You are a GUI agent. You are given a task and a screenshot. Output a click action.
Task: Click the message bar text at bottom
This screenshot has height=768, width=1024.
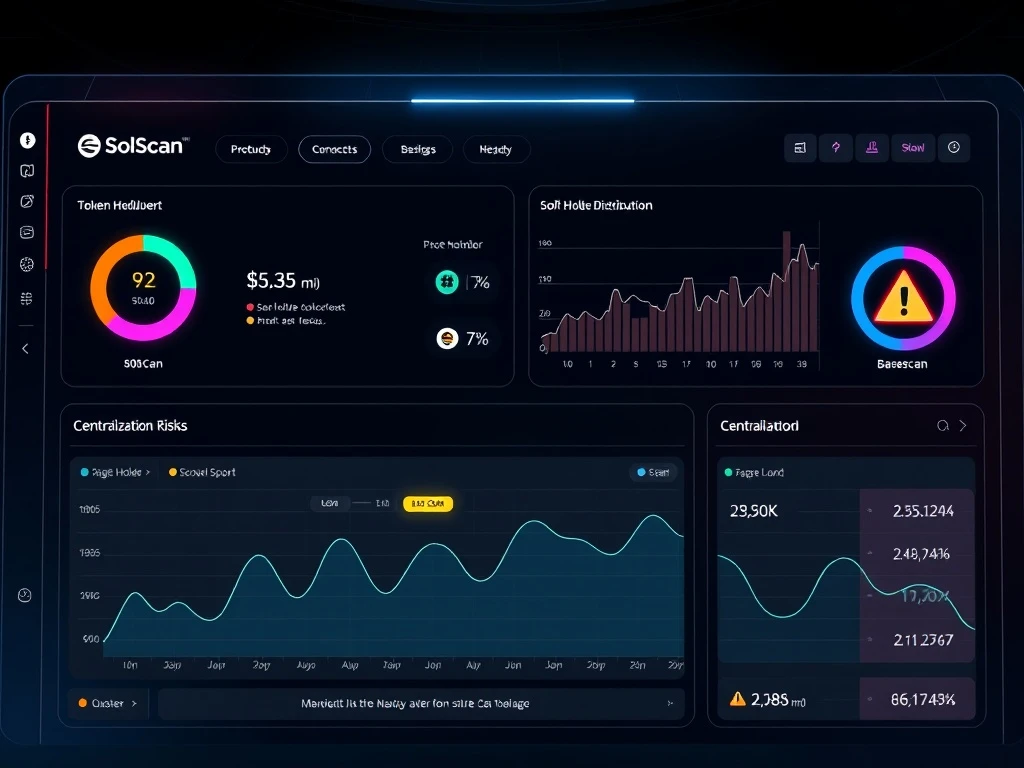tap(415, 703)
